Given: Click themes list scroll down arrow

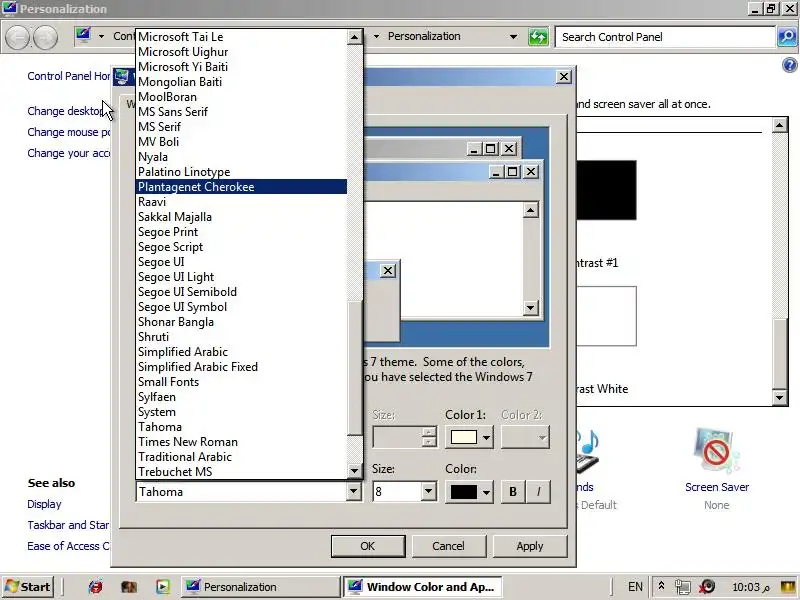Looking at the screenshot, I should [x=780, y=397].
